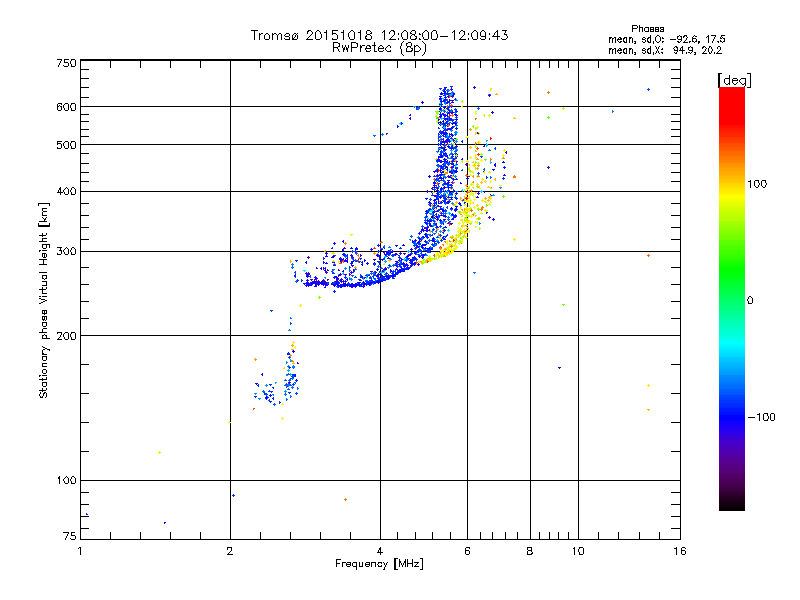The width and height of the screenshot is (800, 600).
Task: Click the x-axis tick label '6'
Action: coord(467,551)
